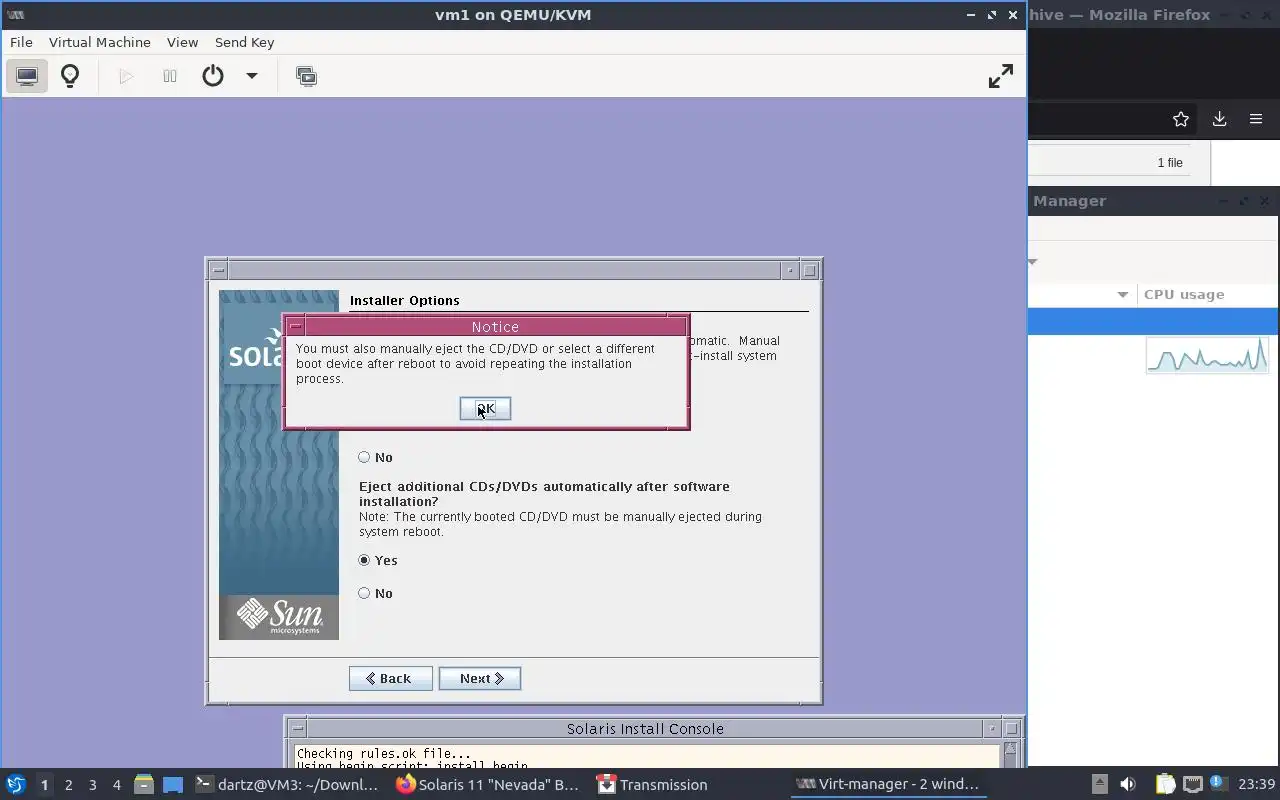Open network connection tray icon
1280x800 pixels.
1192,785
